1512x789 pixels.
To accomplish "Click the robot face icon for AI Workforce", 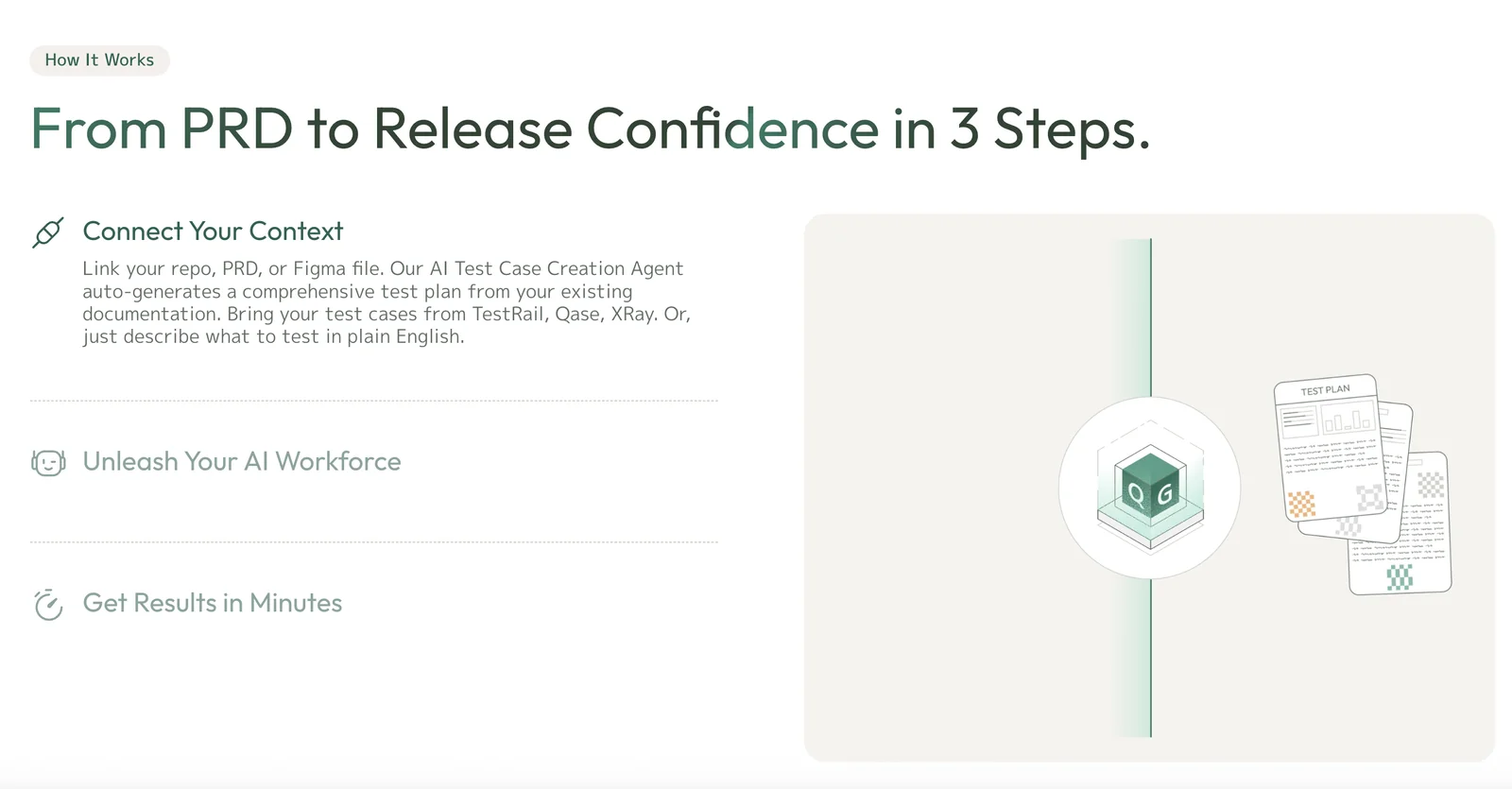I will pyautogui.click(x=48, y=463).
